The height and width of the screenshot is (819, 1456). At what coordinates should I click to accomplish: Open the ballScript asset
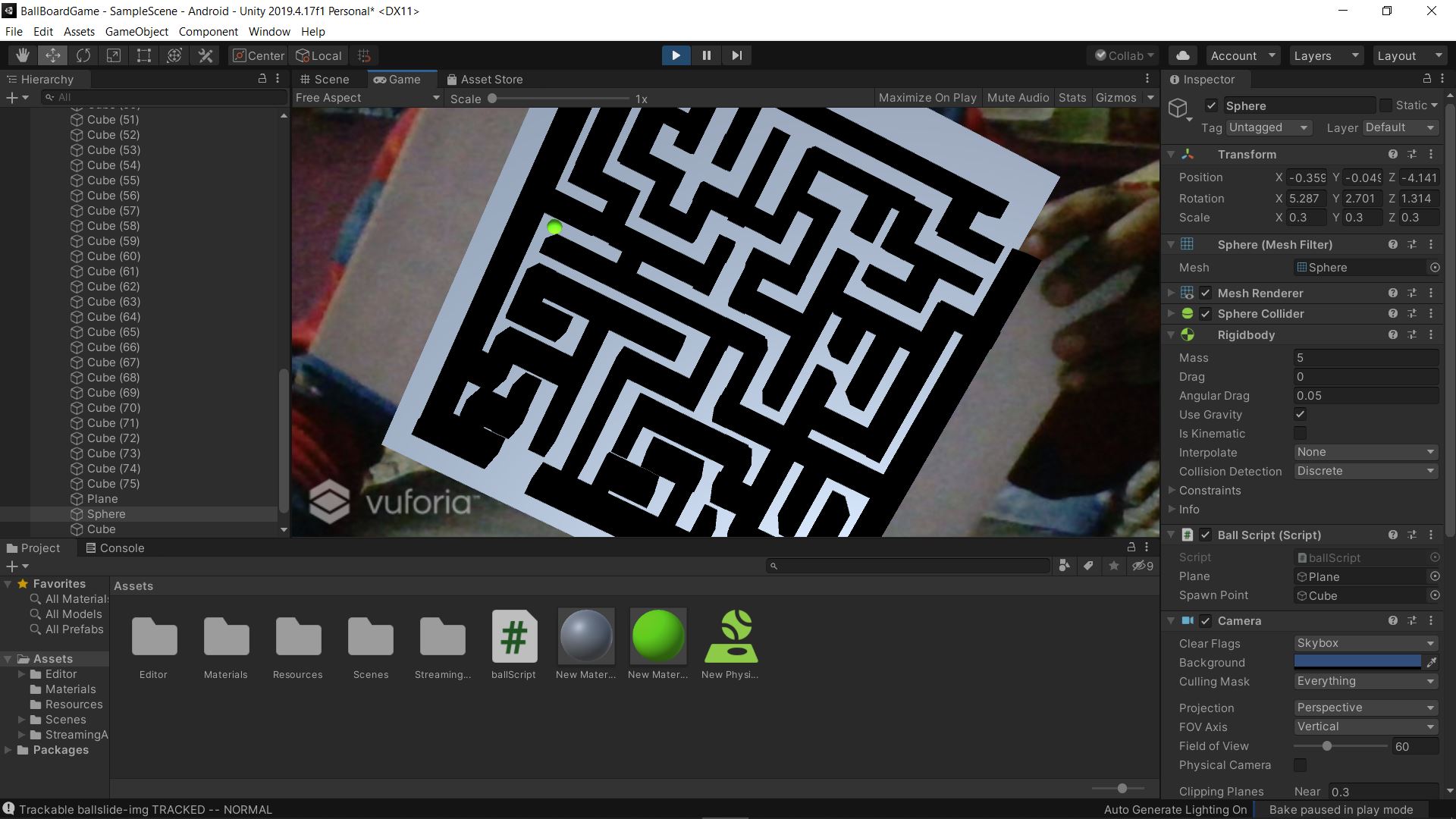[x=513, y=637]
